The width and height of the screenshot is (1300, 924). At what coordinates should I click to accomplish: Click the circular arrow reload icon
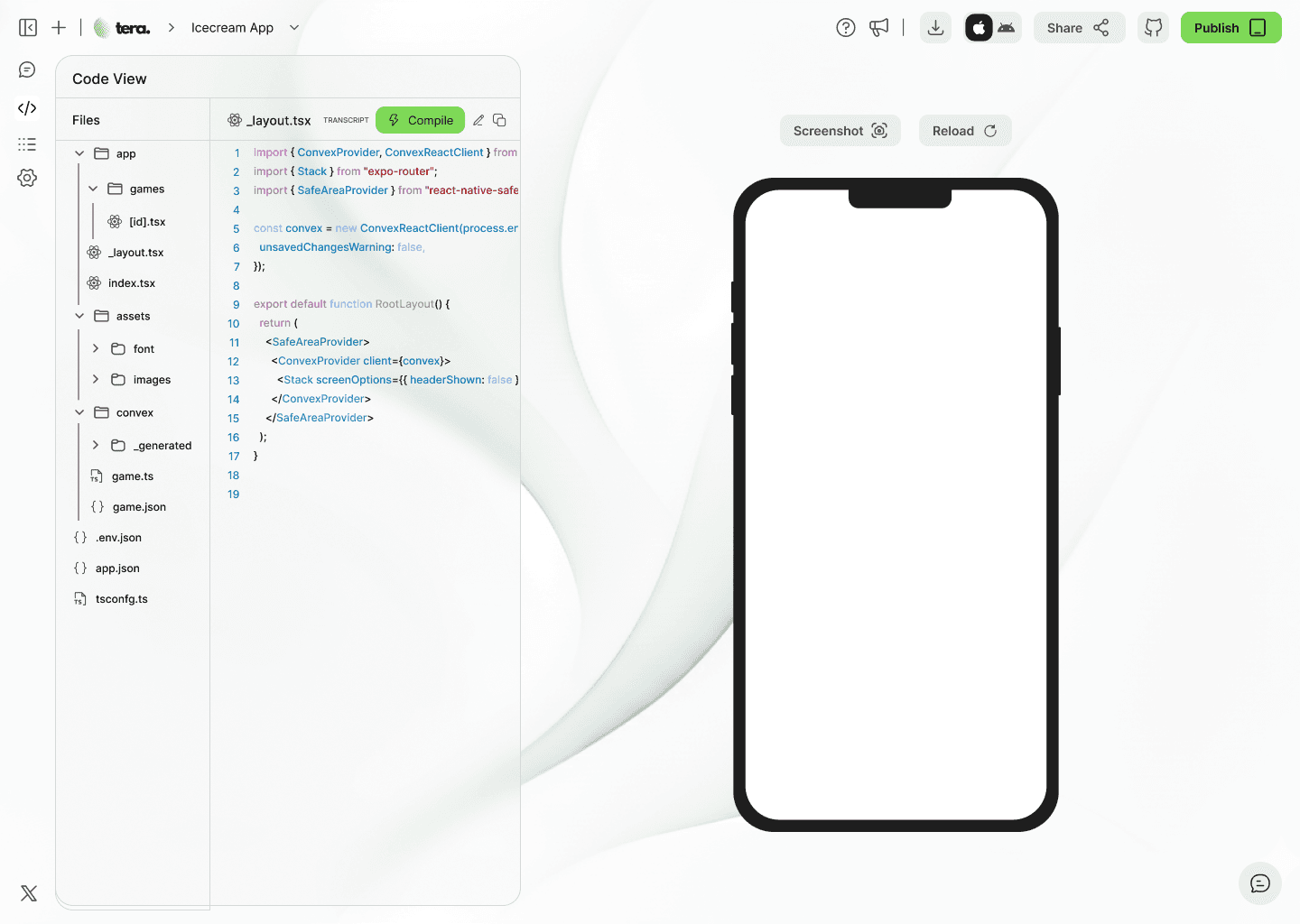click(990, 131)
